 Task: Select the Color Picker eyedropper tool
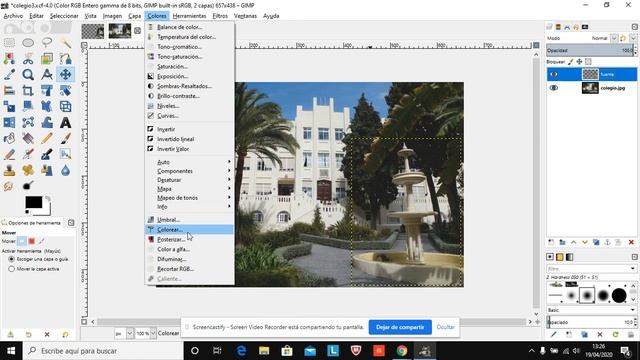tap(9, 75)
